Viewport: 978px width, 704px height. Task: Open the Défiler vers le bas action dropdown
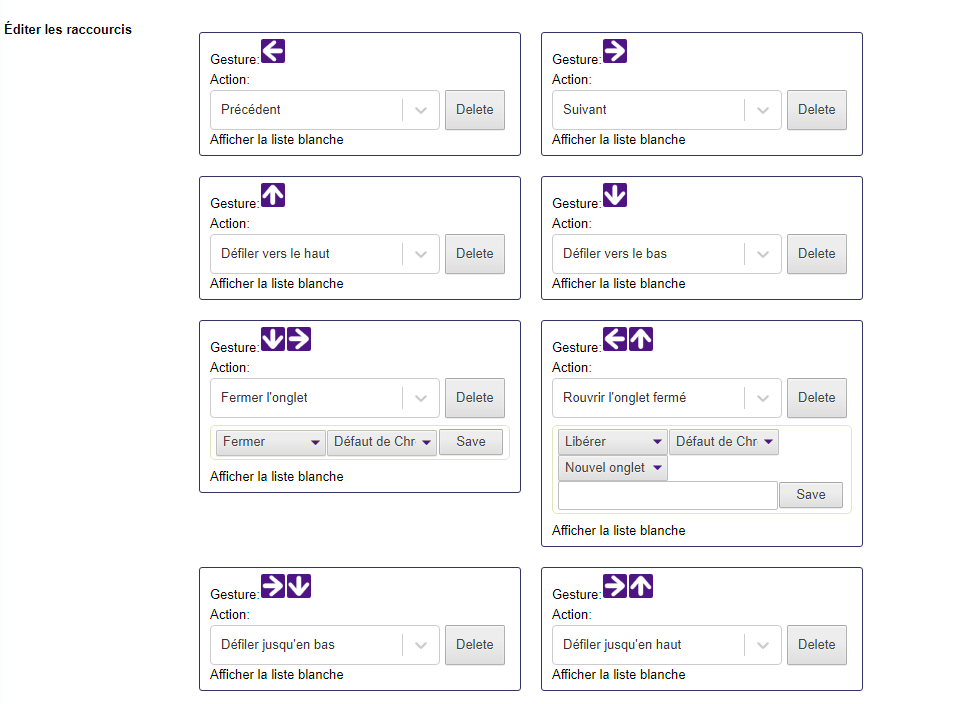(x=667, y=254)
